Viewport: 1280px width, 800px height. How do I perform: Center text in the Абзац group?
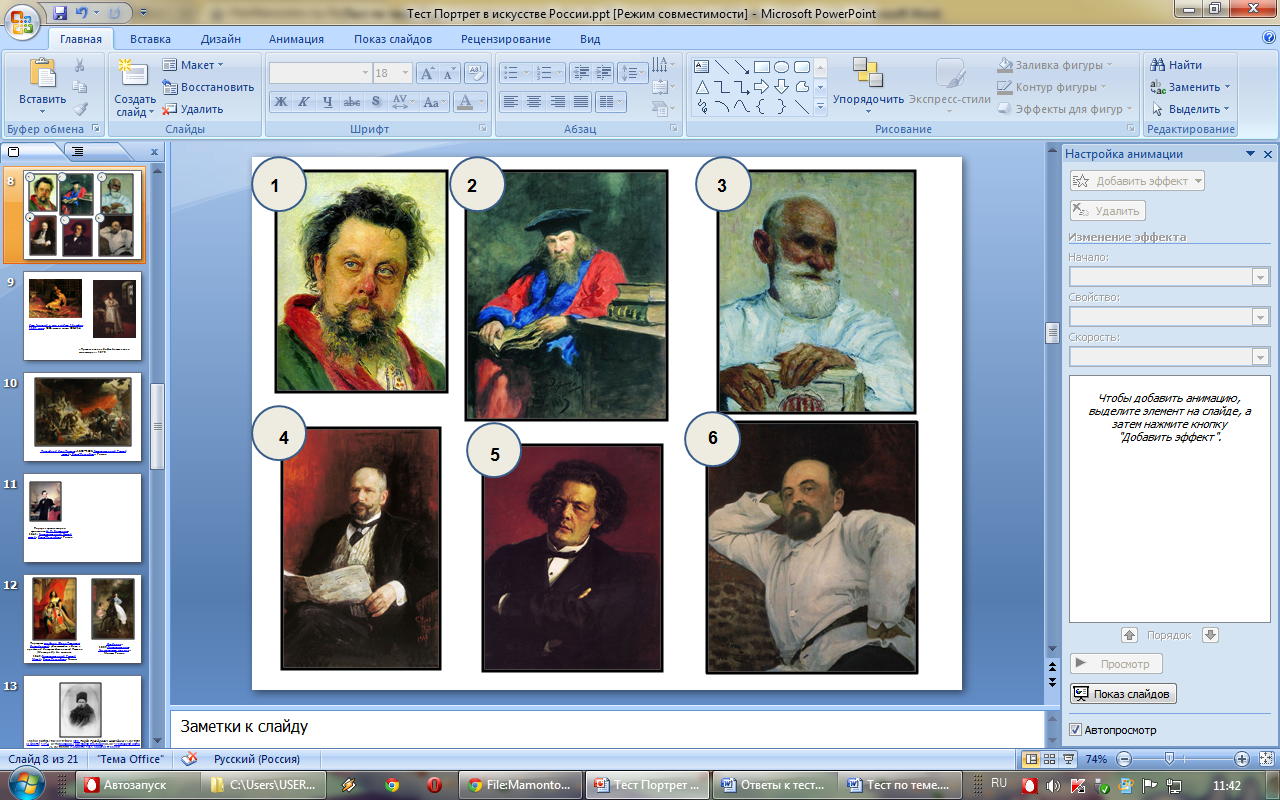pyautogui.click(x=534, y=102)
